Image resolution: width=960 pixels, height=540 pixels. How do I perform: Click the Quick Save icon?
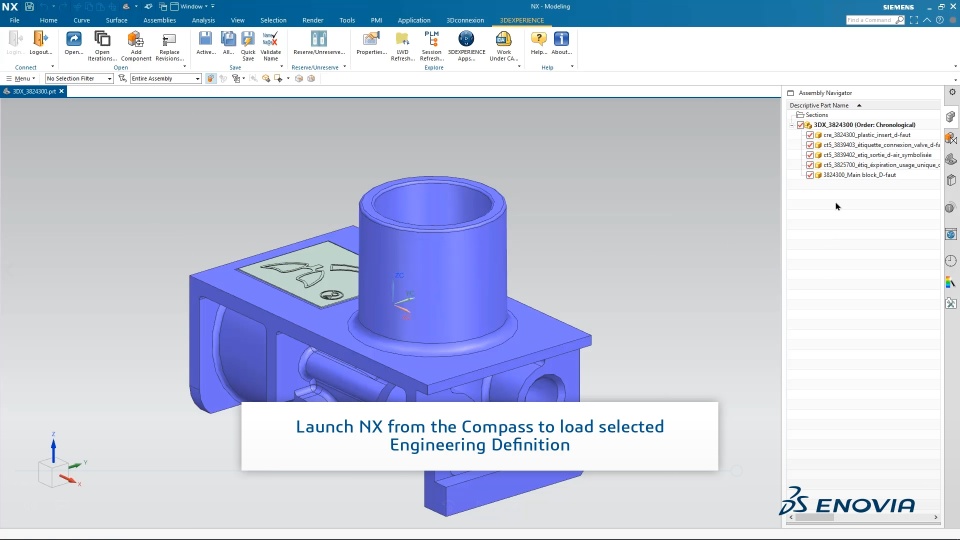point(248,39)
